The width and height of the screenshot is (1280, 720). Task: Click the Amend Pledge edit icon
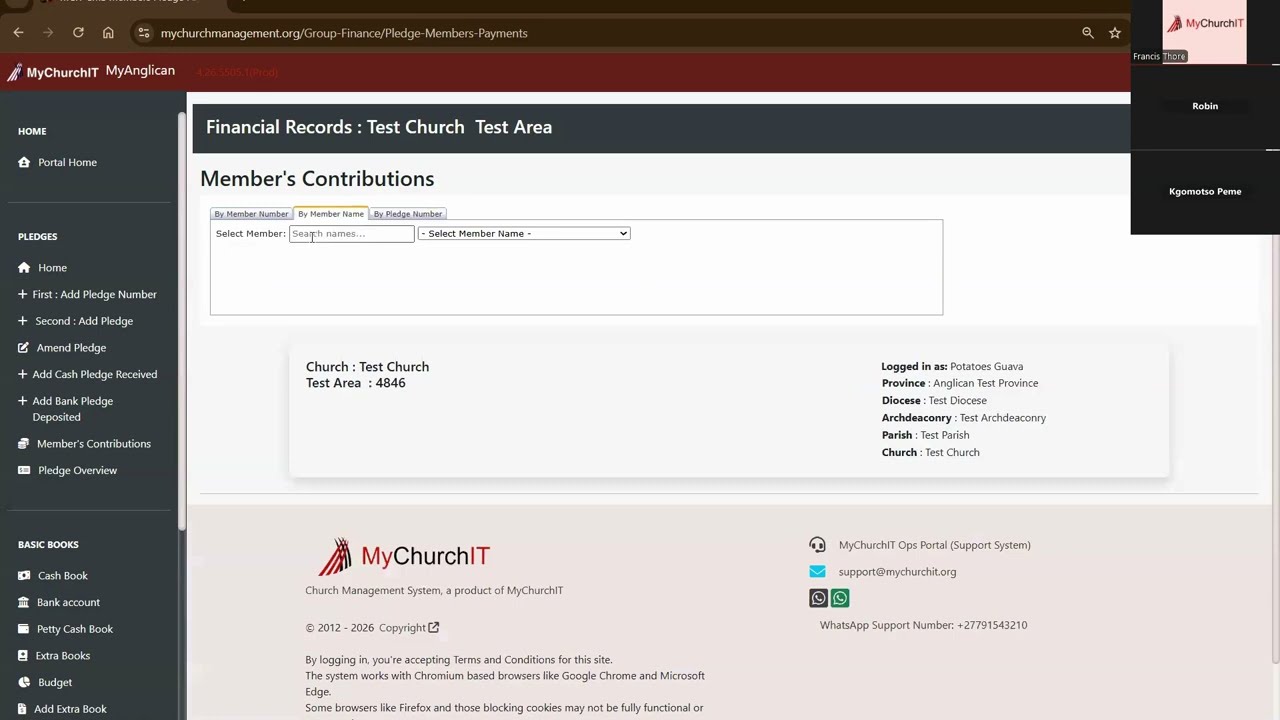point(24,348)
